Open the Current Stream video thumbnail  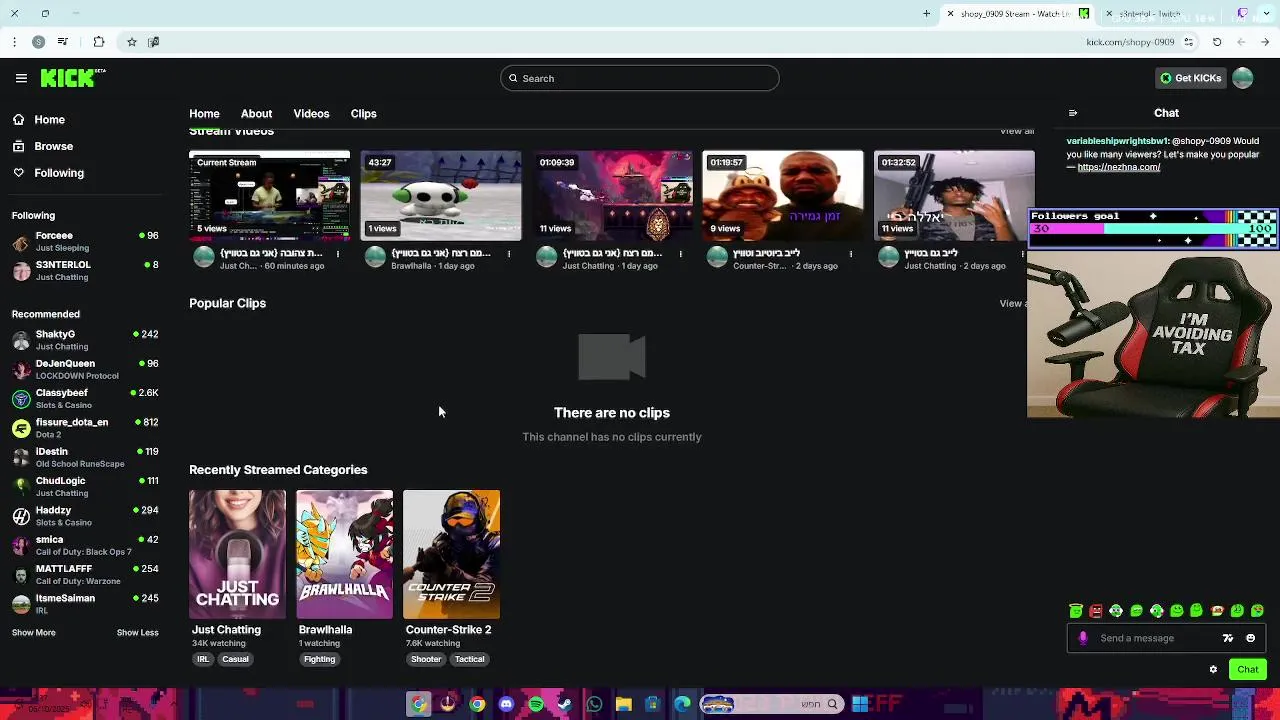269,196
